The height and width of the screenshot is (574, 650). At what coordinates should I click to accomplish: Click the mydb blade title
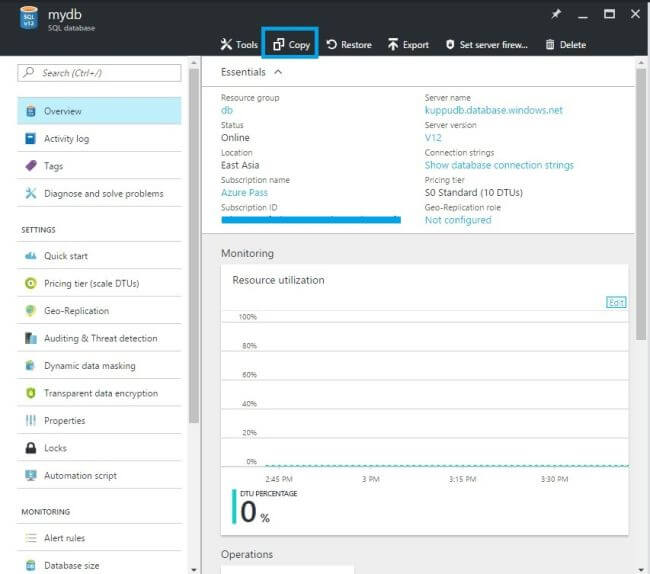[65, 15]
